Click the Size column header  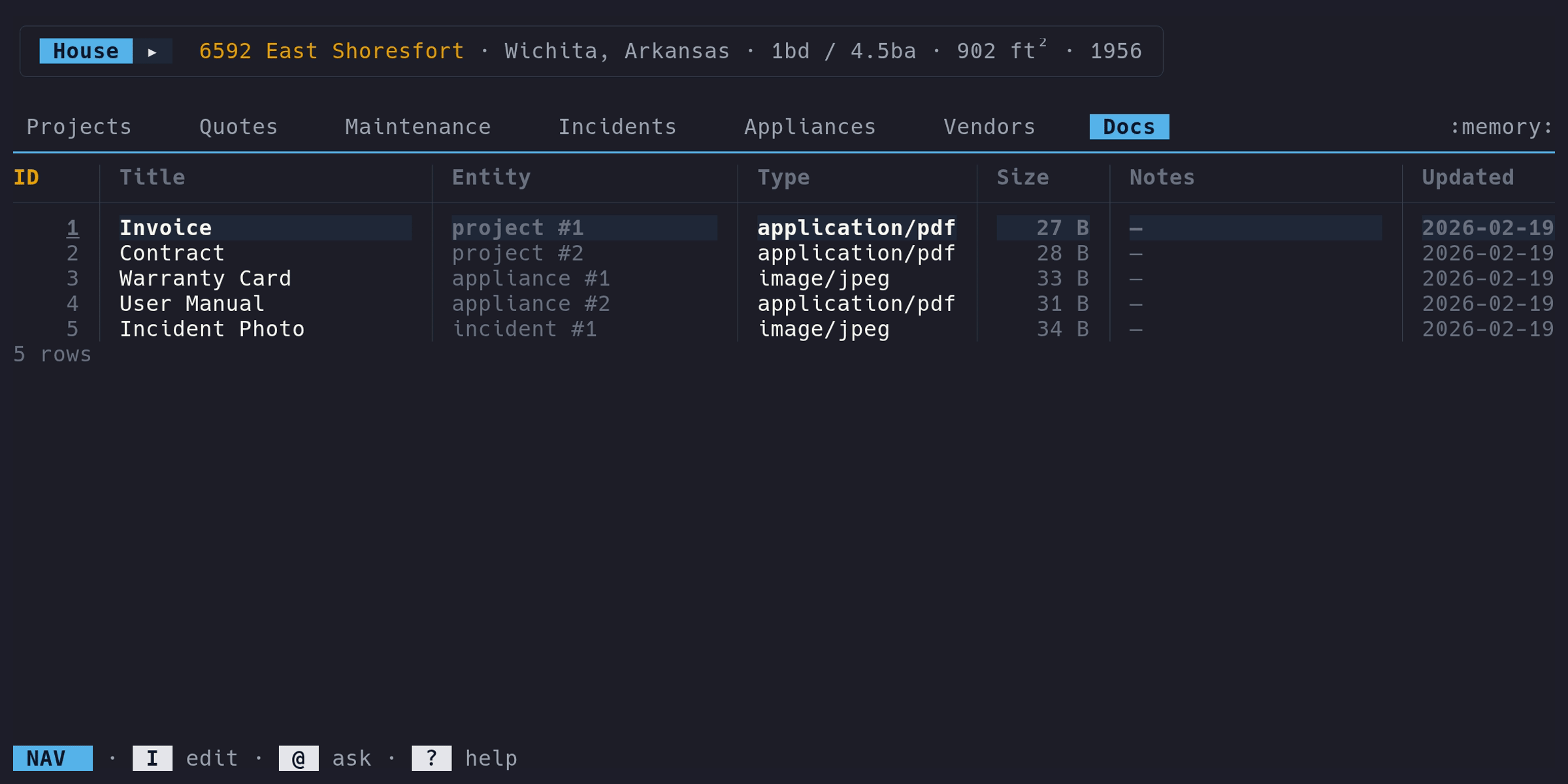coord(1022,178)
